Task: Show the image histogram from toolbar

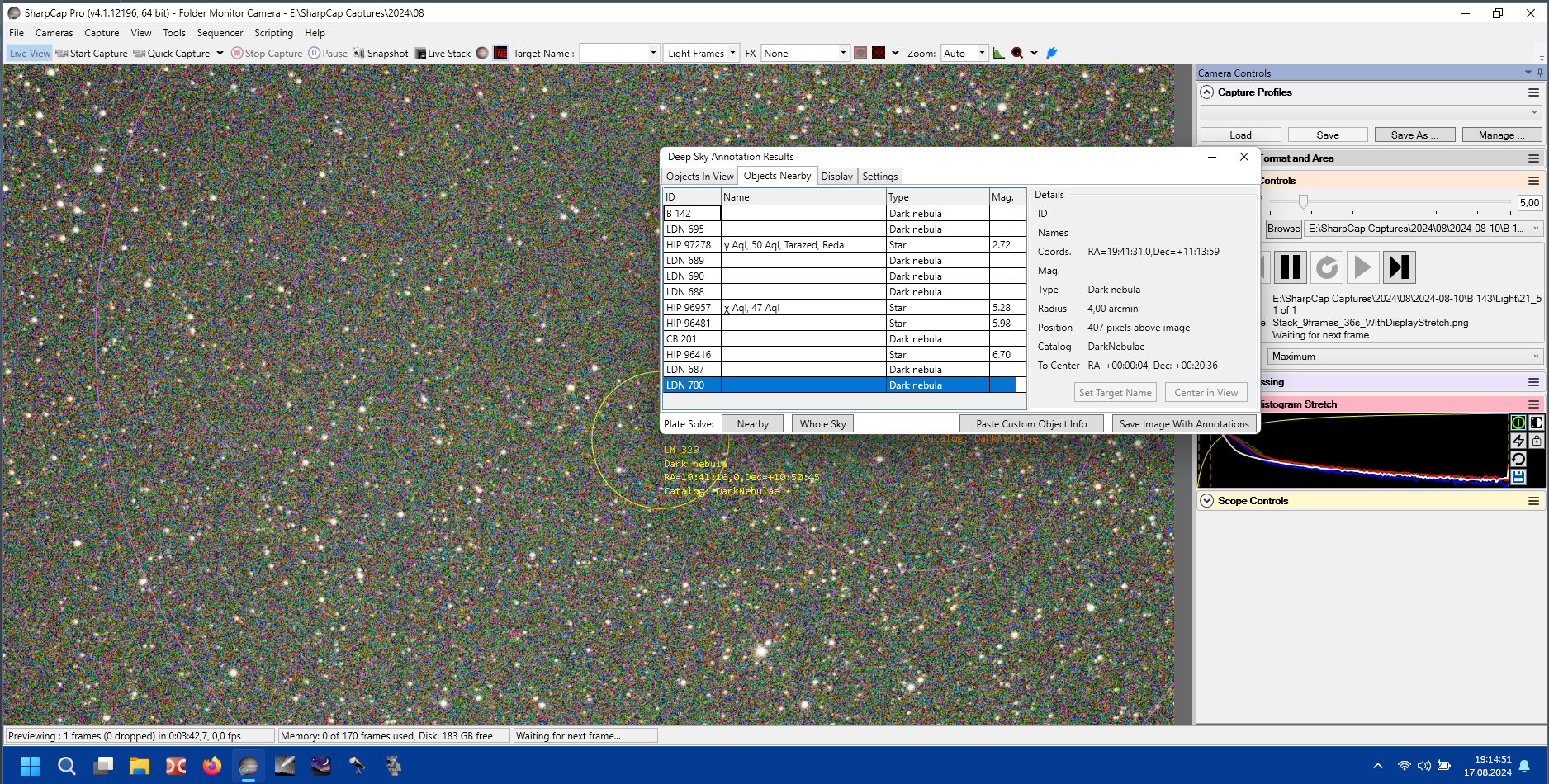Action: point(999,54)
